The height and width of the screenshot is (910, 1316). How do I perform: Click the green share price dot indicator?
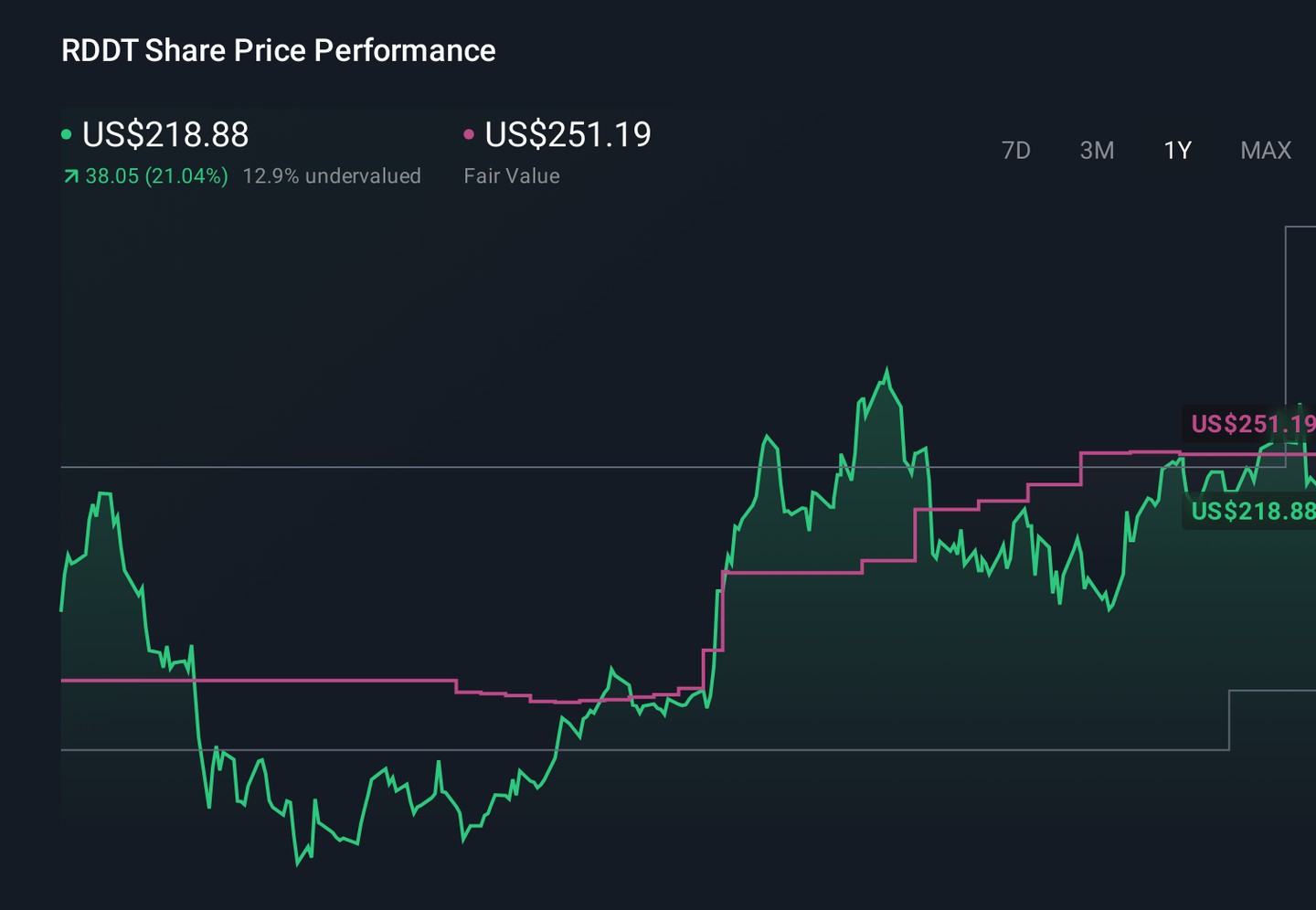click(66, 134)
